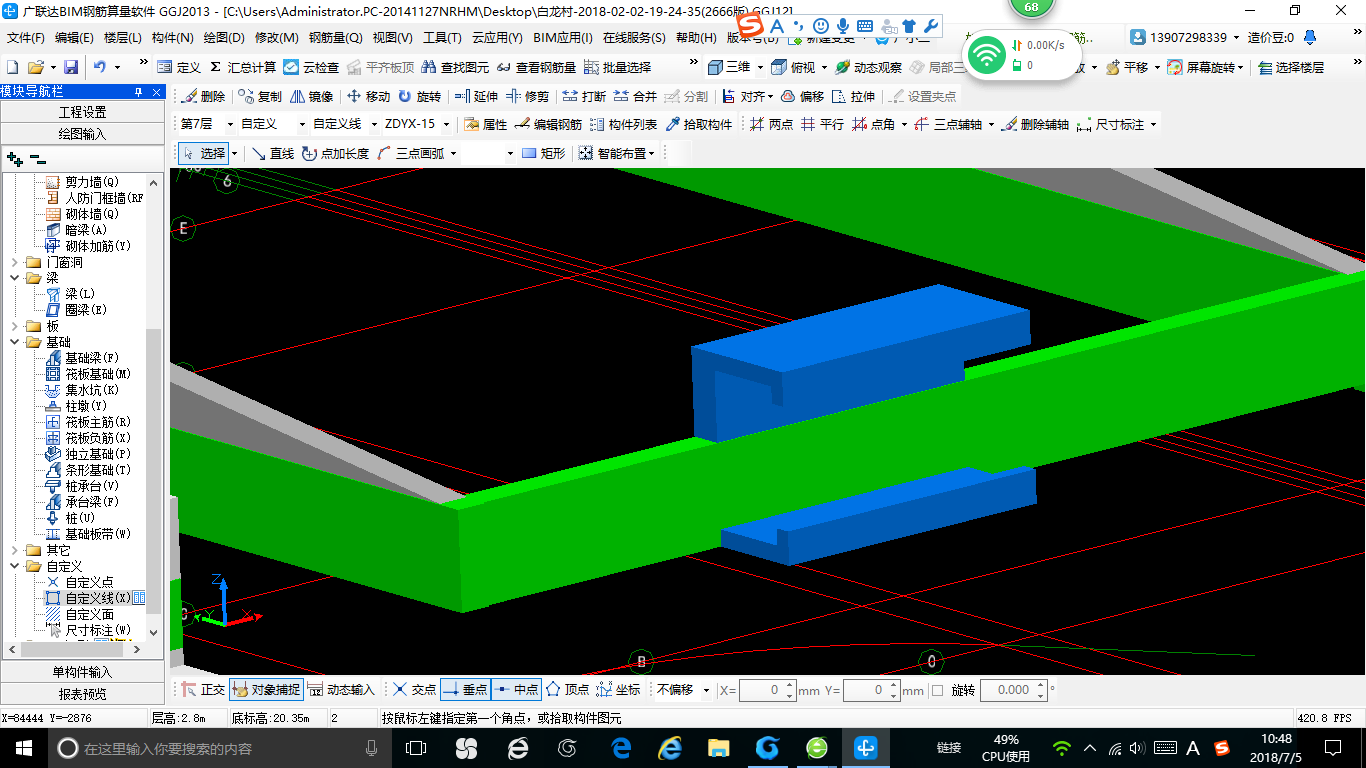
Task: Toggle 坐标 coordinate snap
Action: coord(618,689)
